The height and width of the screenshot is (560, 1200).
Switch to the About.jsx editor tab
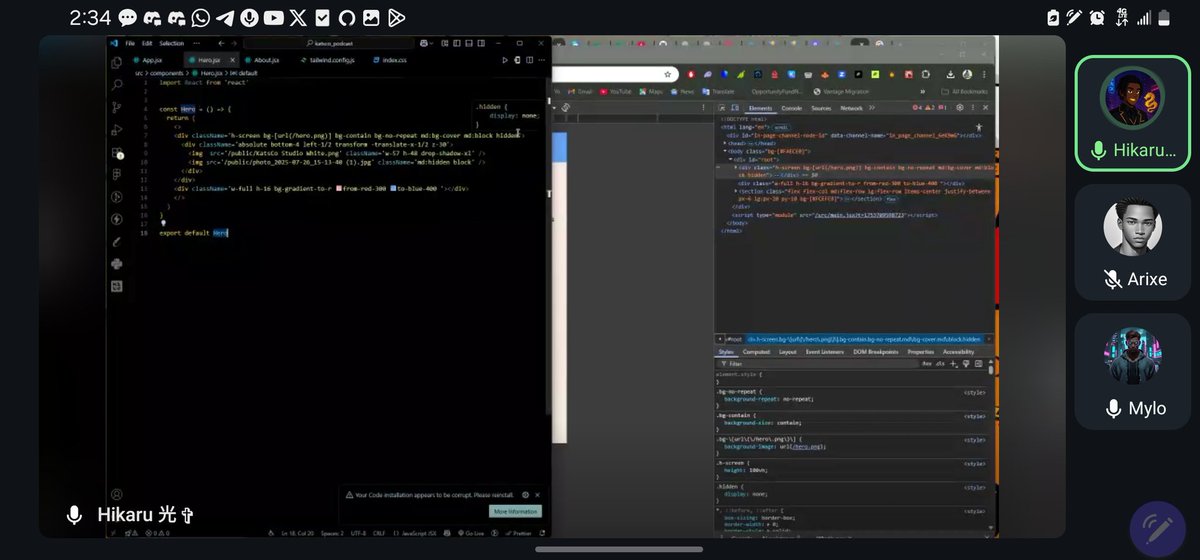tap(263, 60)
